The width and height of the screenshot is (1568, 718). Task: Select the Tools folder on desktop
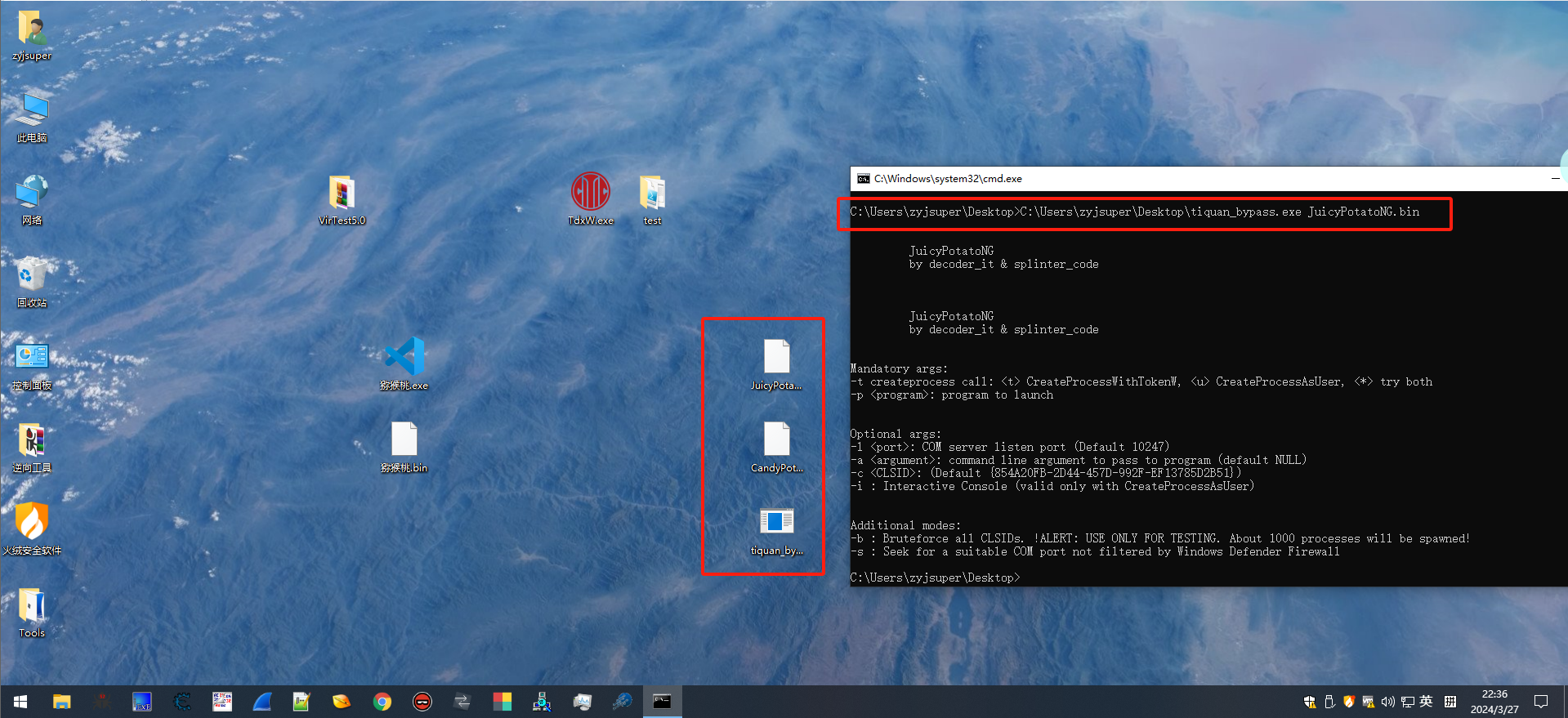coord(32,613)
